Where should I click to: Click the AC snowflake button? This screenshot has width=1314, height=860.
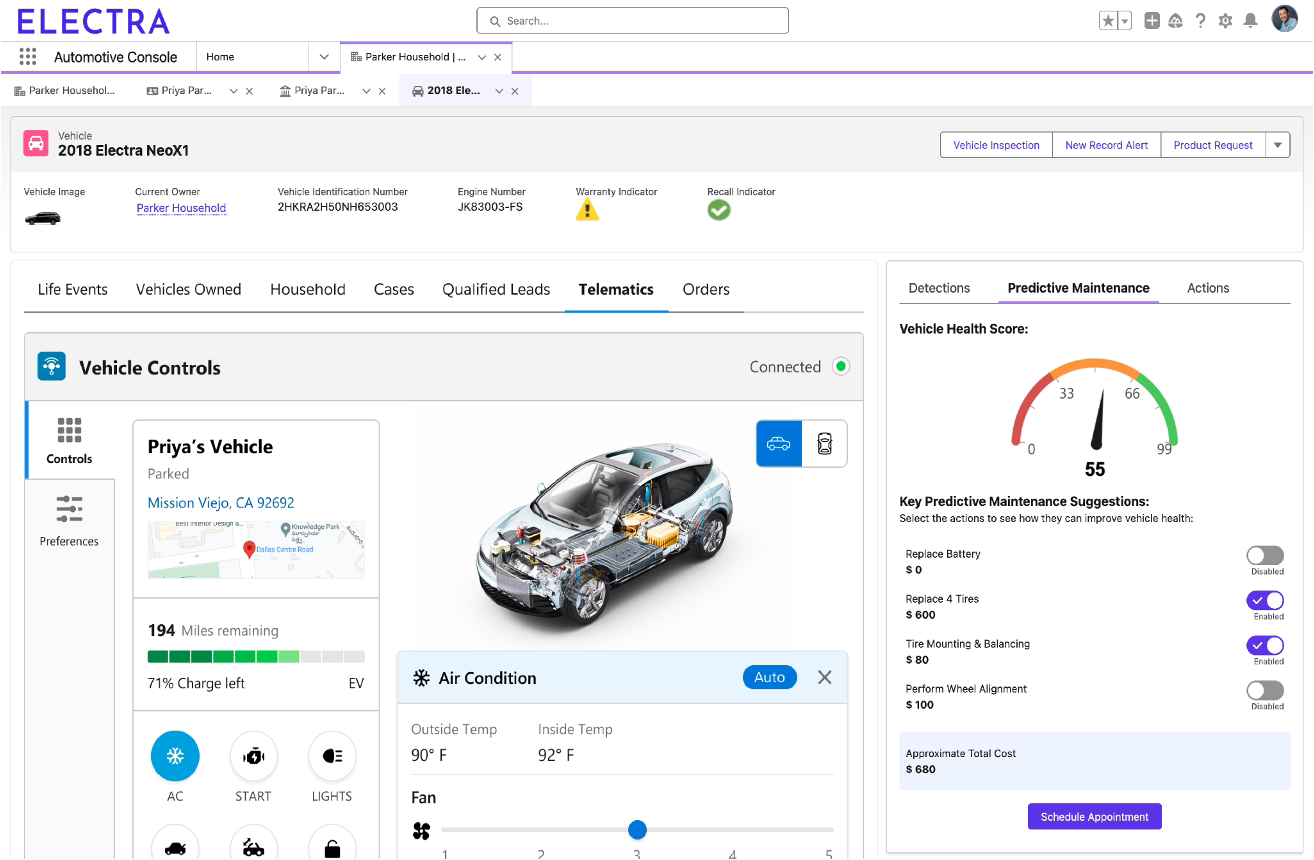[x=175, y=757]
